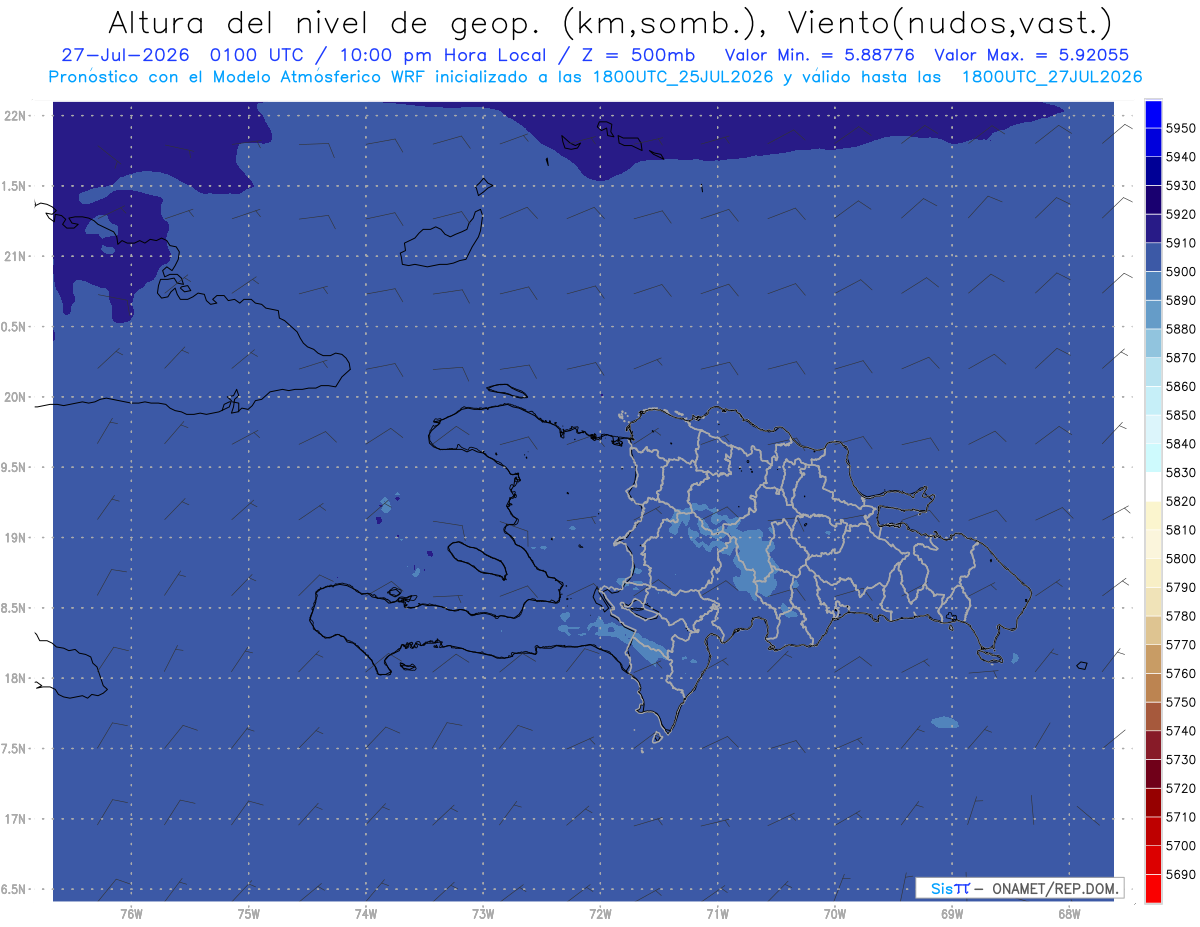Screen dimensions: 1200x927
Task: Pick the legend color between 5890 and 5900
Action: (1153, 286)
